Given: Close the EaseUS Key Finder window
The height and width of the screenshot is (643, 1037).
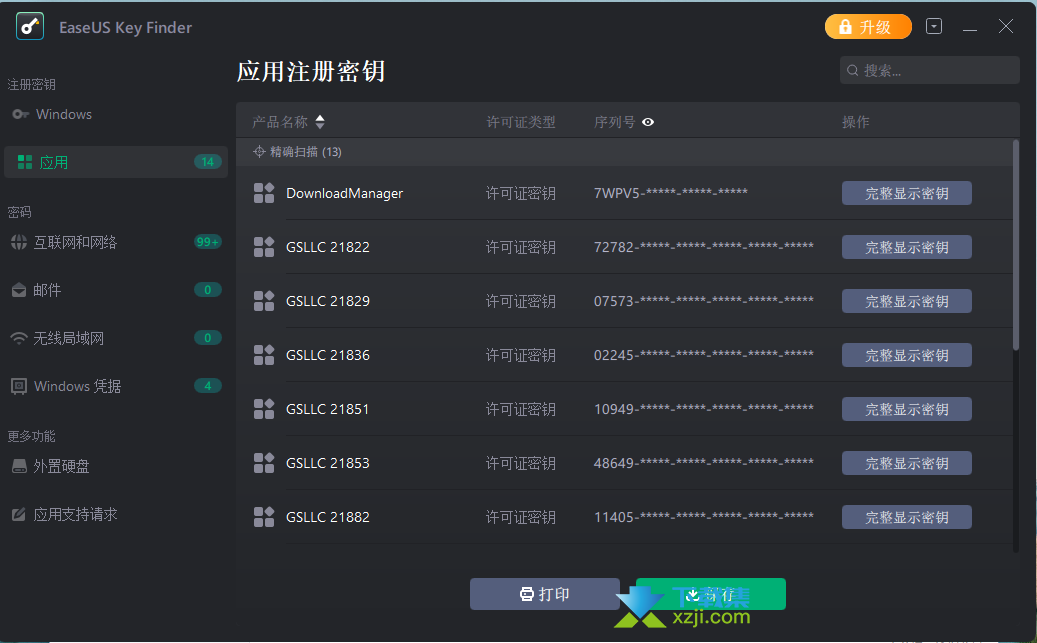Looking at the screenshot, I should click(x=1005, y=26).
